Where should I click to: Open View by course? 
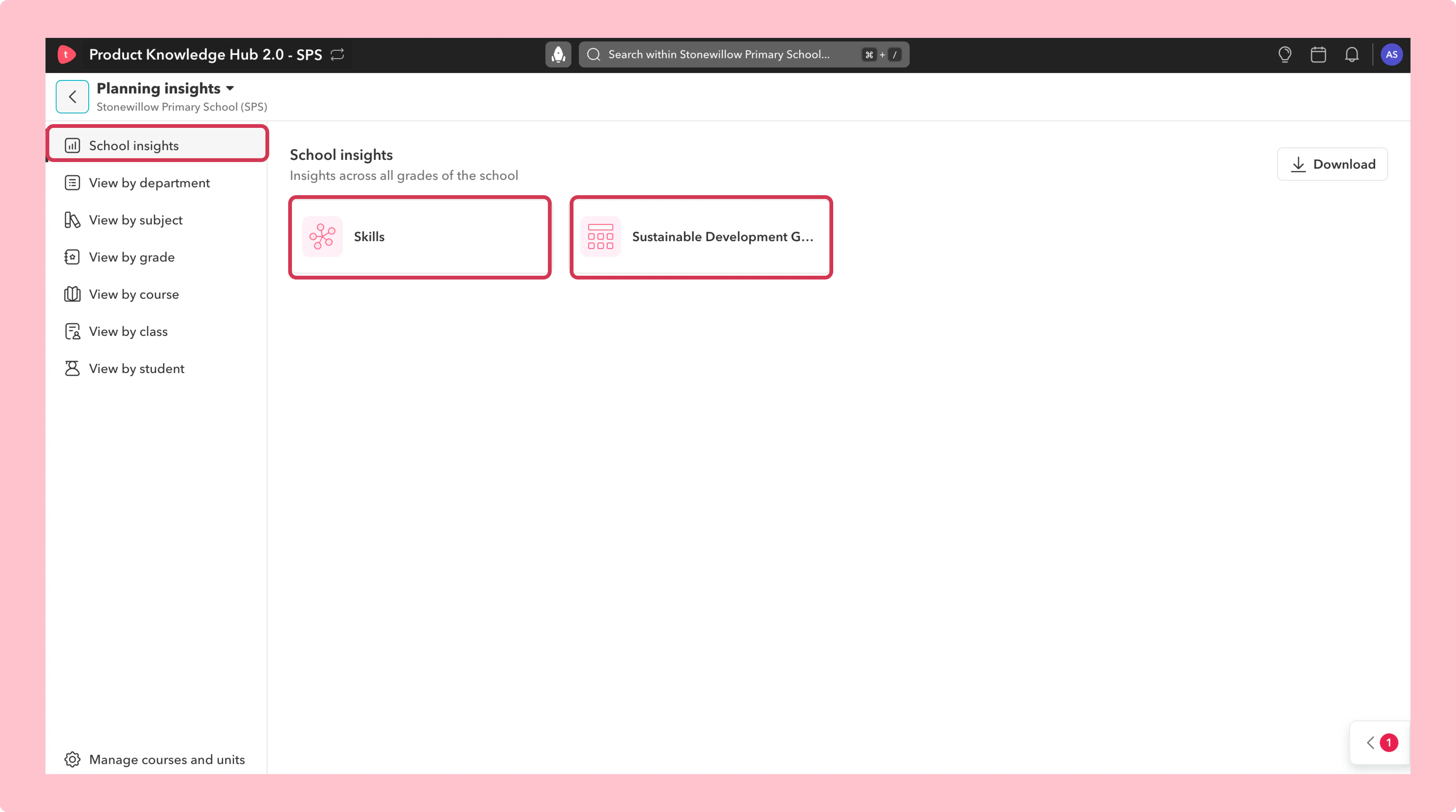pos(157,294)
